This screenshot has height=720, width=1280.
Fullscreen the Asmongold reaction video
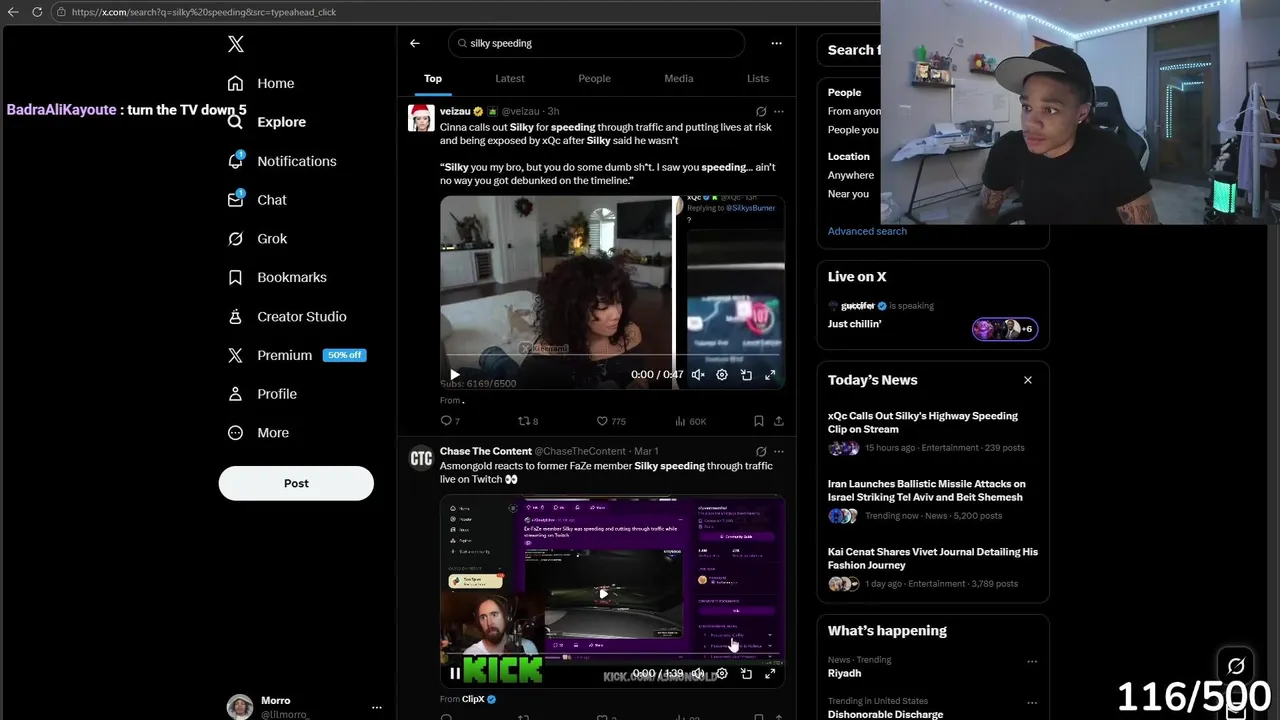(x=770, y=674)
